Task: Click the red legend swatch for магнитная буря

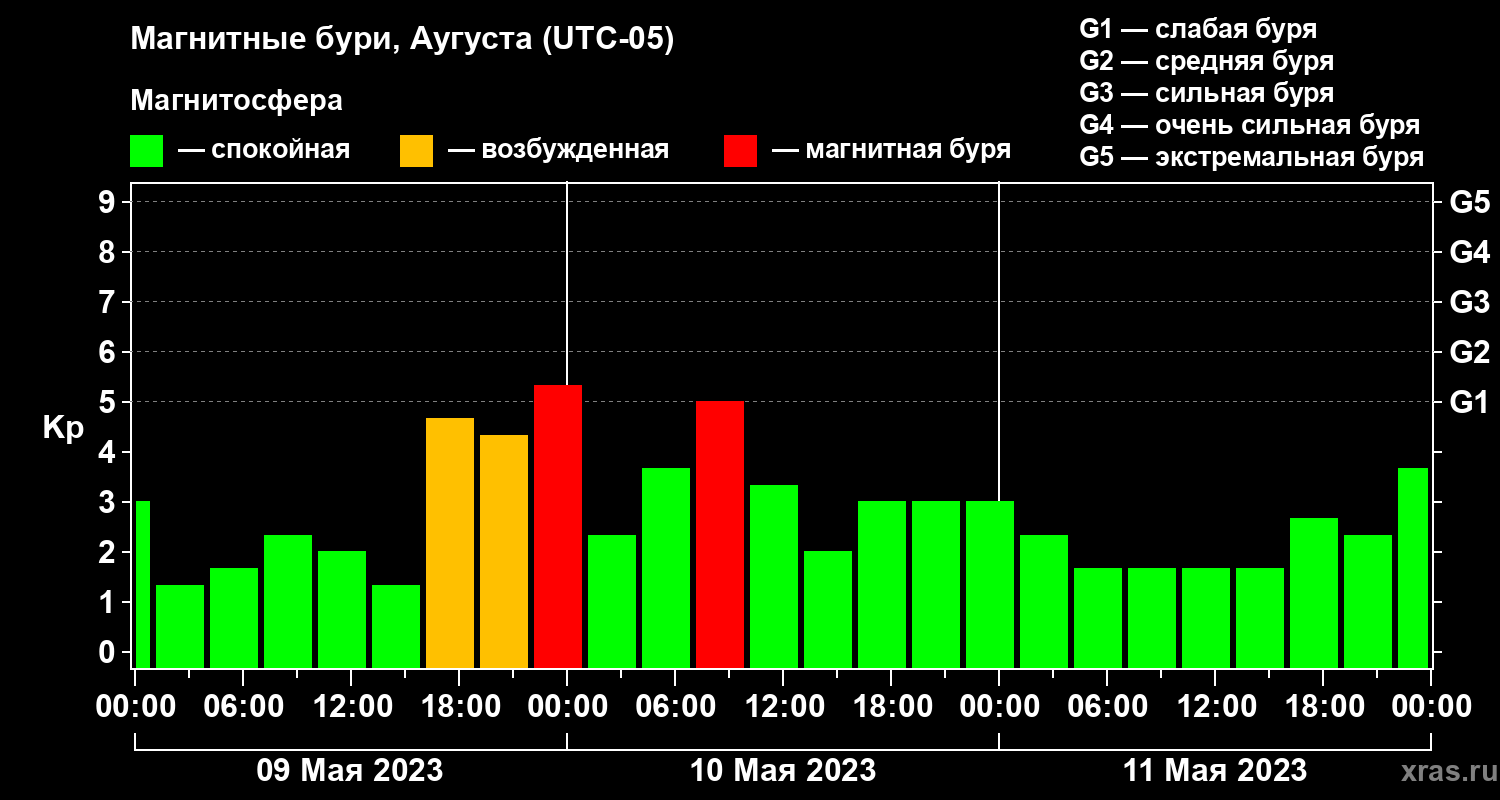Action: [740, 151]
